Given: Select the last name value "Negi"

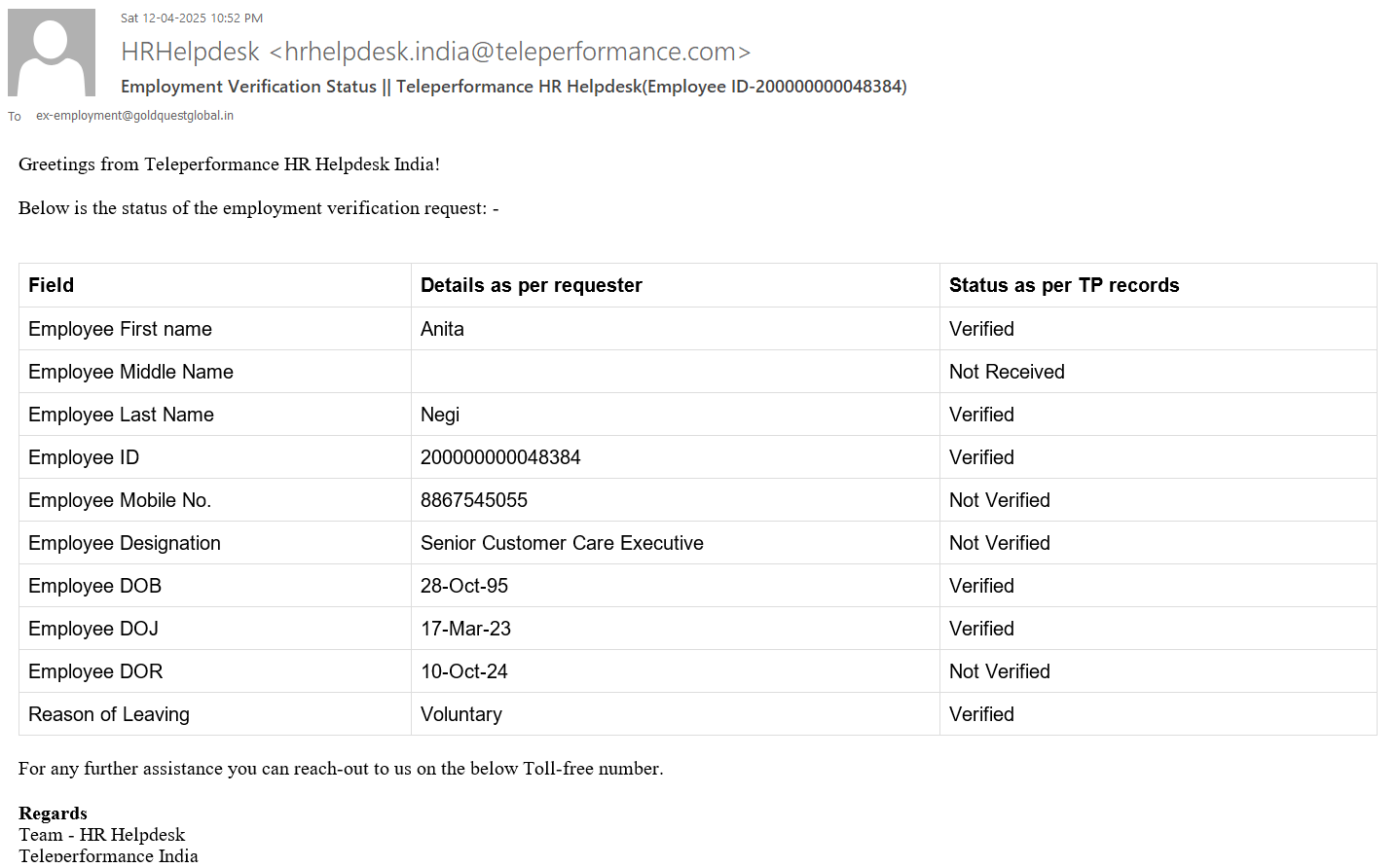Looking at the screenshot, I should [440, 415].
